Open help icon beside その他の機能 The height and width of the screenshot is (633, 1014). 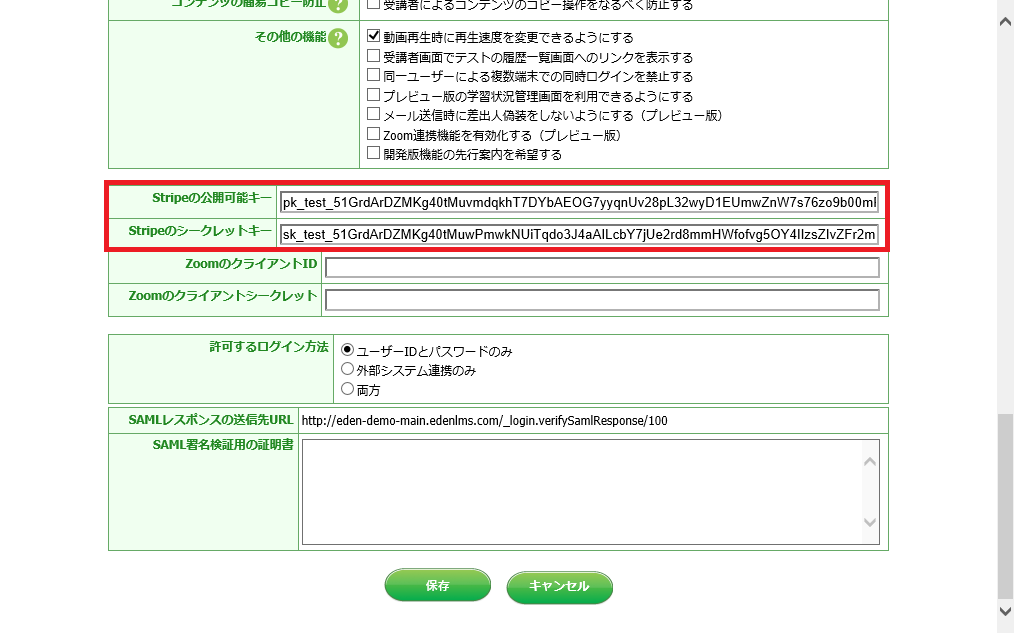[x=338, y=38]
